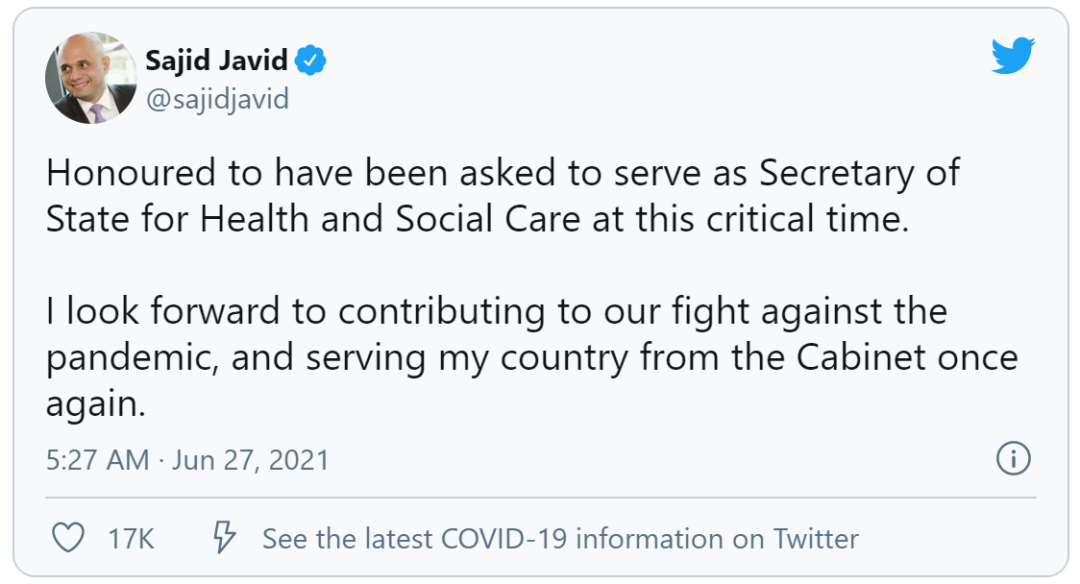See the latest COVID-19 information link
Image resolution: width=1080 pixels, height=584 pixels.
(560, 540)
